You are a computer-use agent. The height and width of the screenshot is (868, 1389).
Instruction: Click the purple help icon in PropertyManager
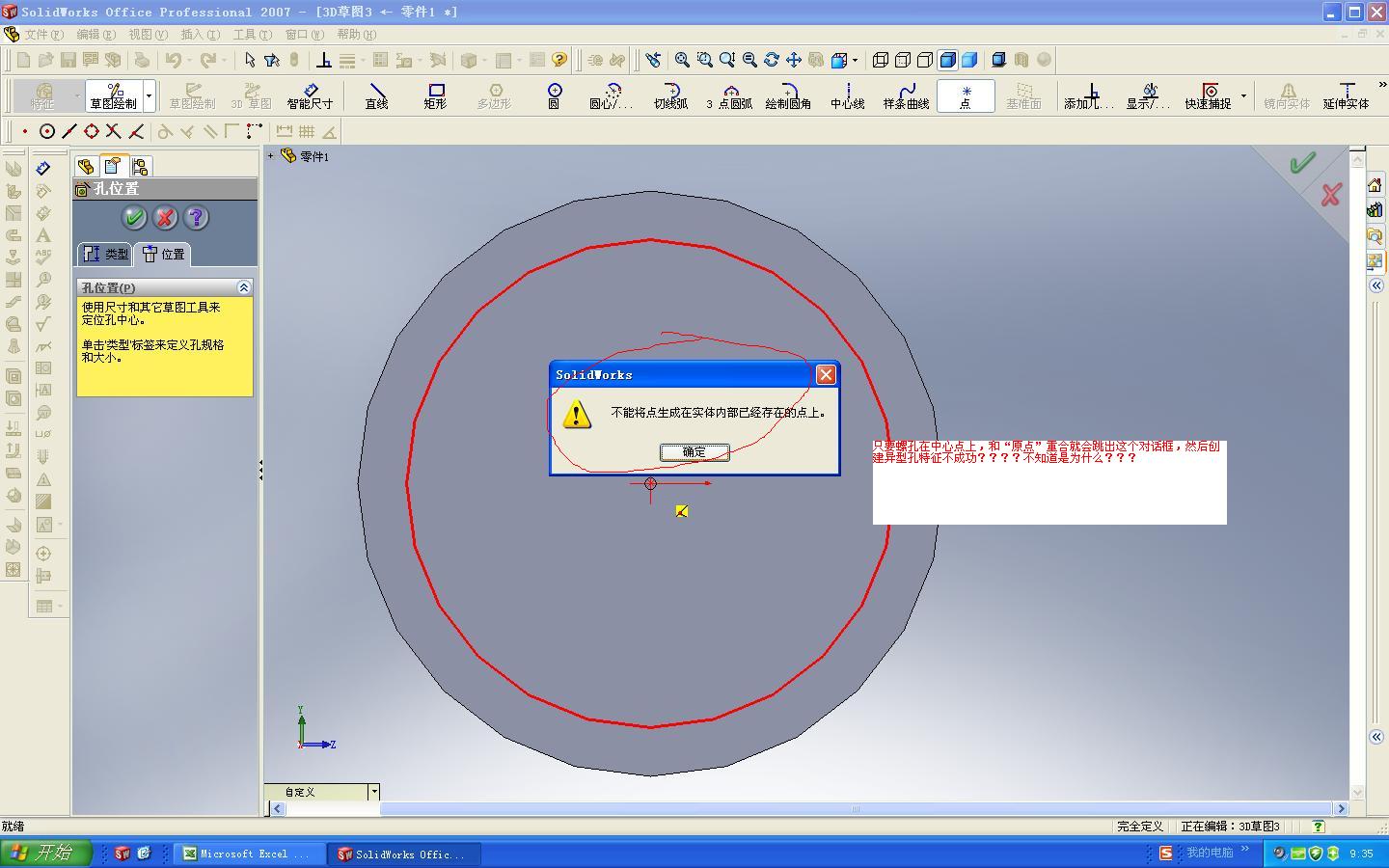click(x=196, y=218)
